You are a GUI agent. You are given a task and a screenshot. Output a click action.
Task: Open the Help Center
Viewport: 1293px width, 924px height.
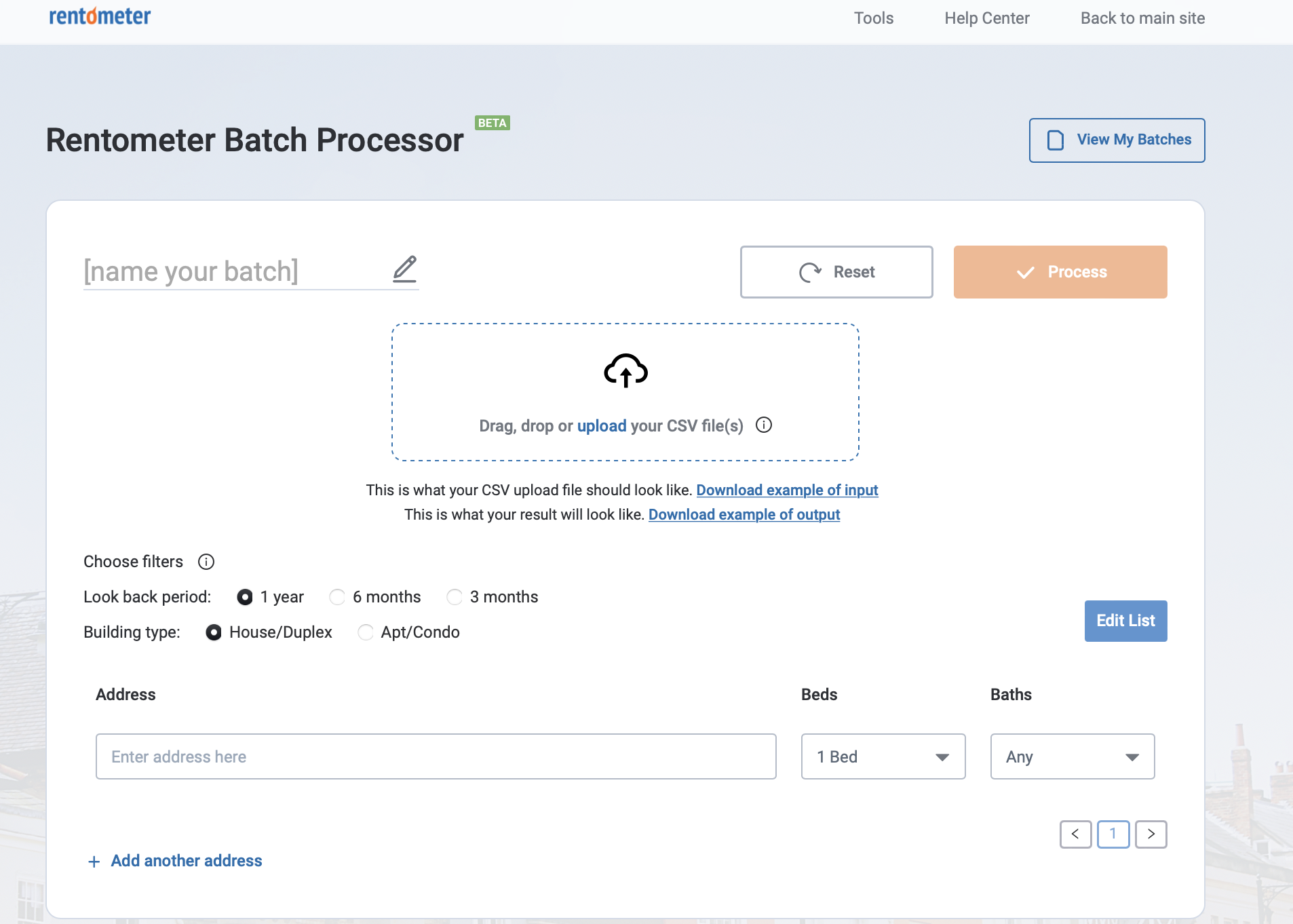click(x=987, y=18)
